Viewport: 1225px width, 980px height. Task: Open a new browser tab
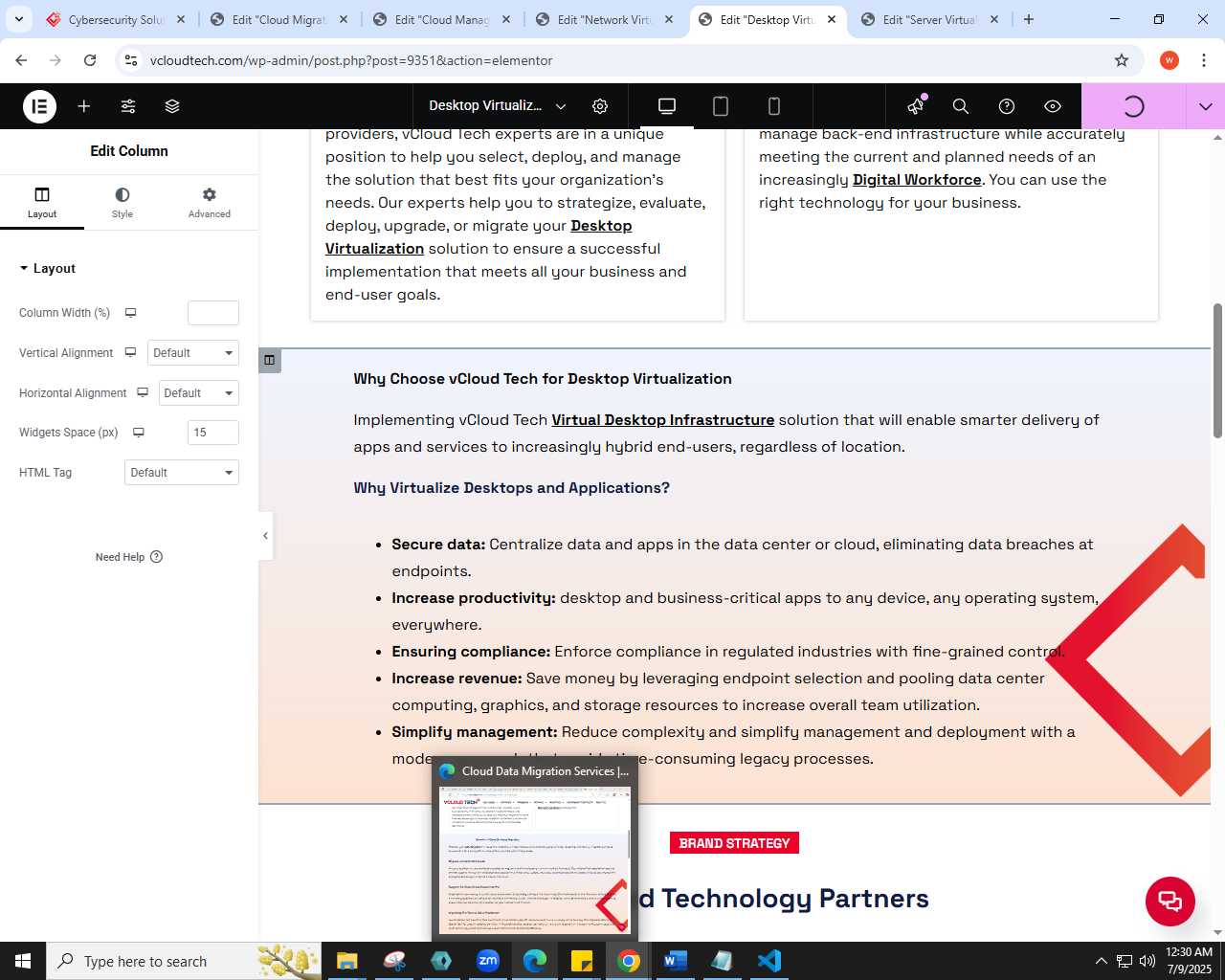(x=1029, y=19)
